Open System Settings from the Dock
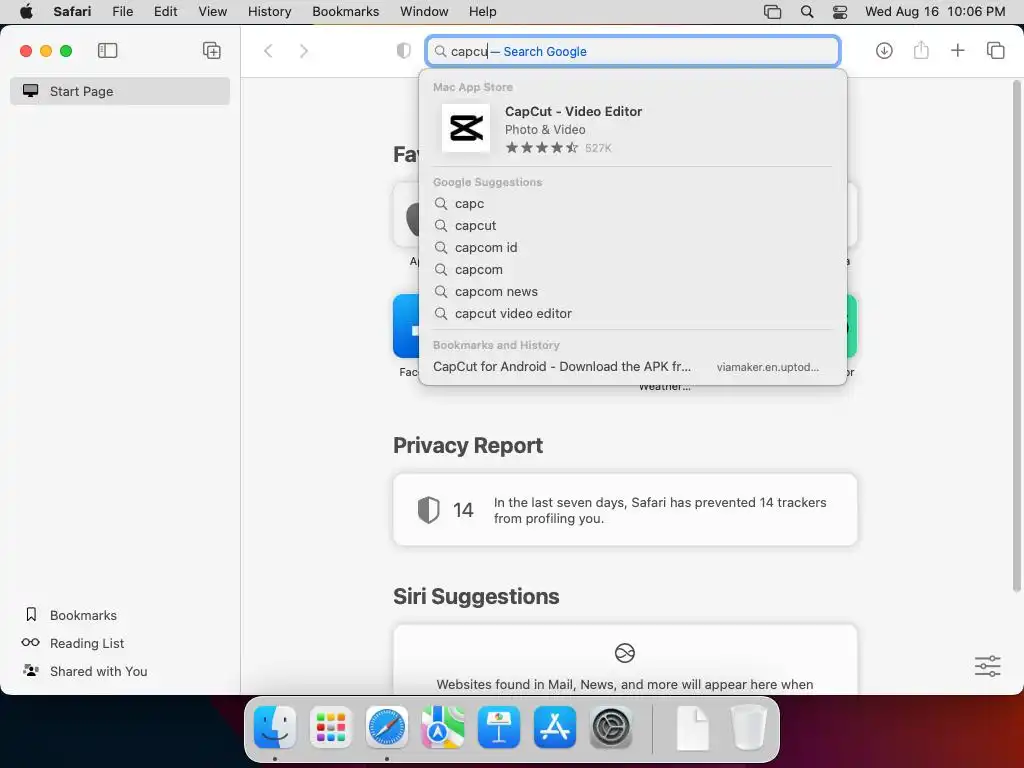This screenshot has width=1024, height=768. tap(611, 727)
